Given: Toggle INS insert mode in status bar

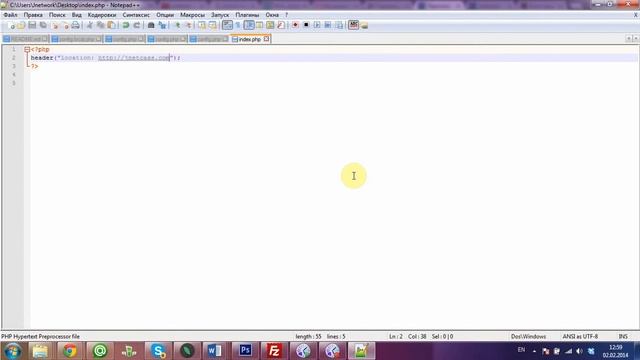Looking at the screenshot, I should 623,337.
